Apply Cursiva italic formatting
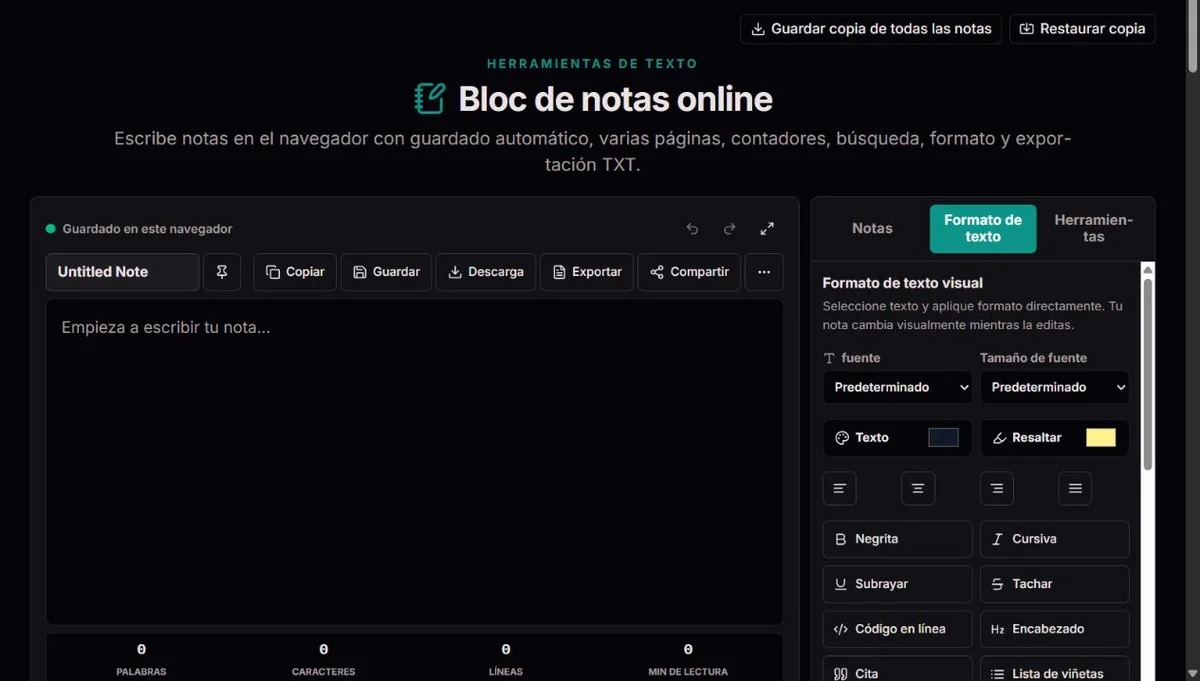 click(1055, 539)
